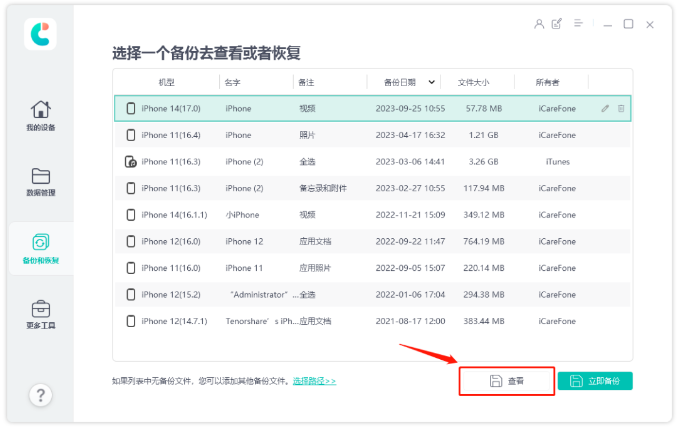Open the 数据管理 section

click(x=41, y=182)
